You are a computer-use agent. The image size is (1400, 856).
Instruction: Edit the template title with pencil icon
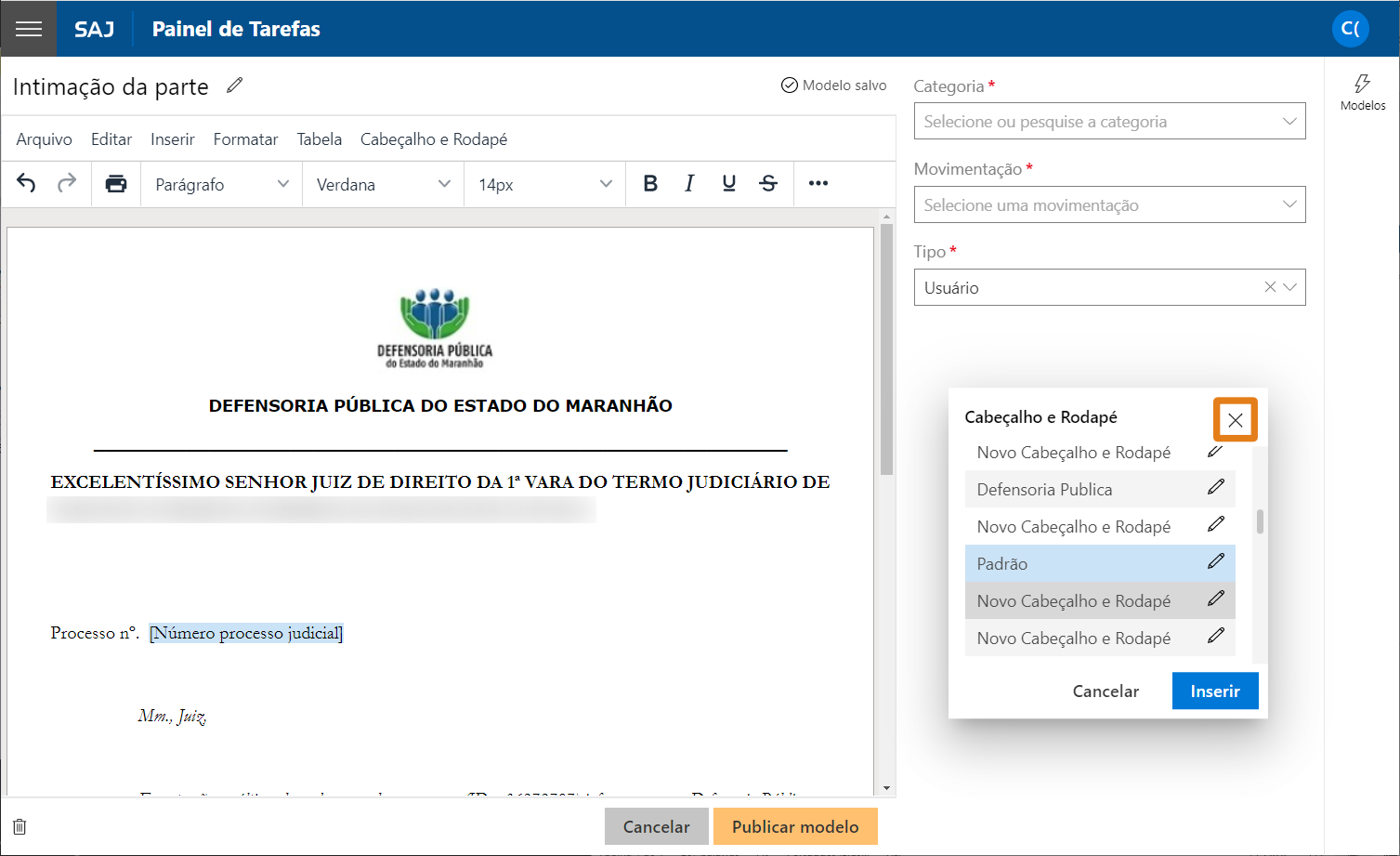235,86
